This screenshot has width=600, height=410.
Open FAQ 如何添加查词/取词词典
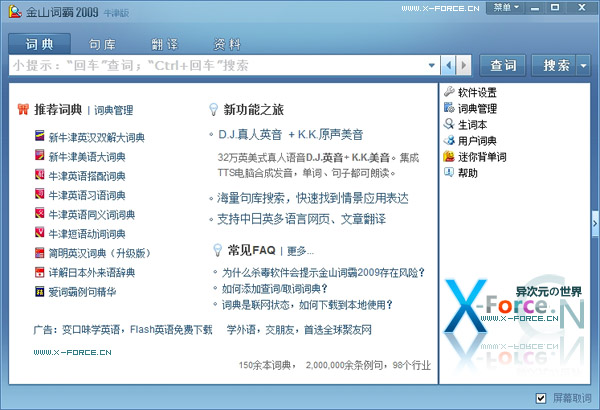click(275, 288)
